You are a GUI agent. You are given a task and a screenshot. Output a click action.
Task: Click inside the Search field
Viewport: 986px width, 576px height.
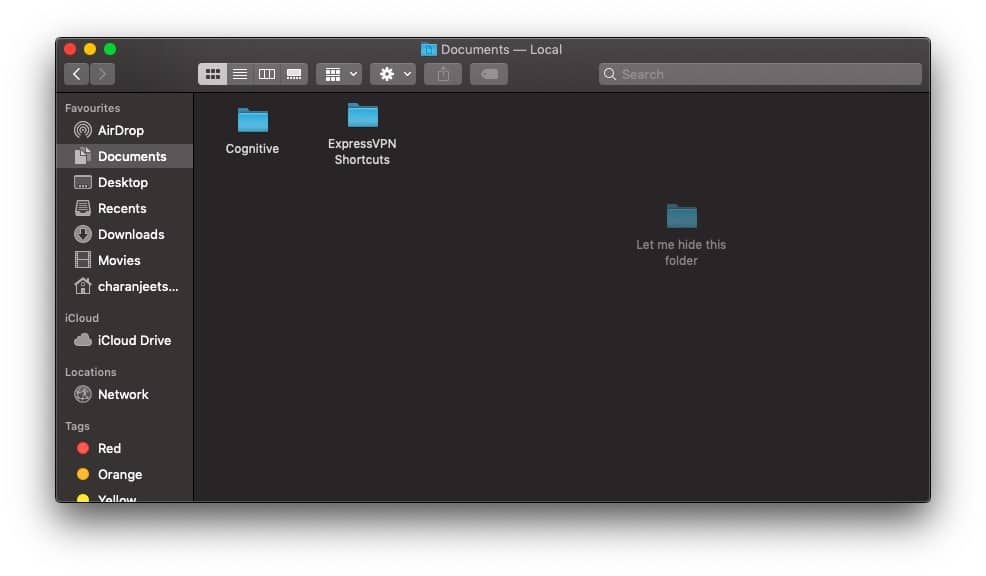coord(760,74)
